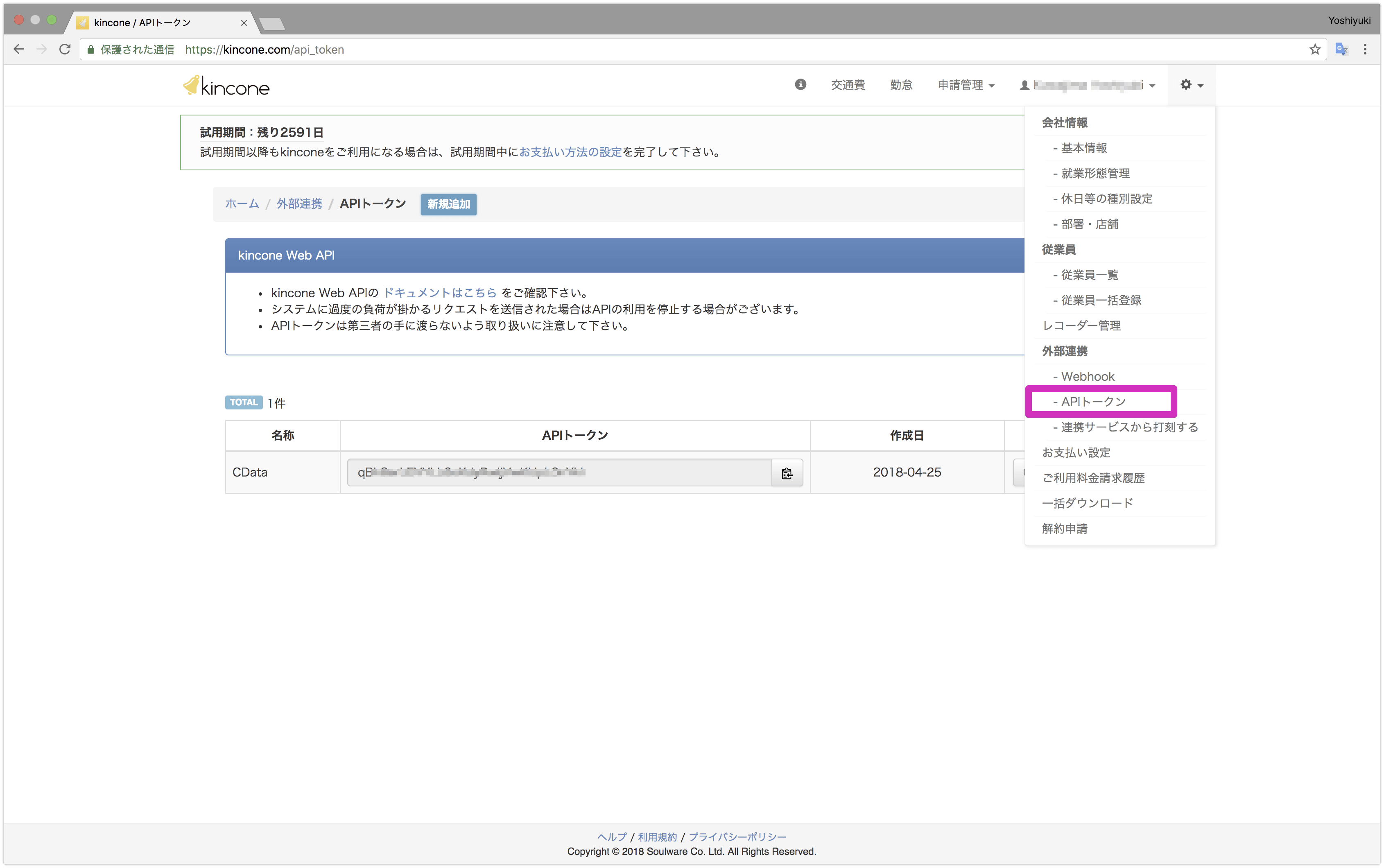Expand the user account dropdown

point(1087,85)
